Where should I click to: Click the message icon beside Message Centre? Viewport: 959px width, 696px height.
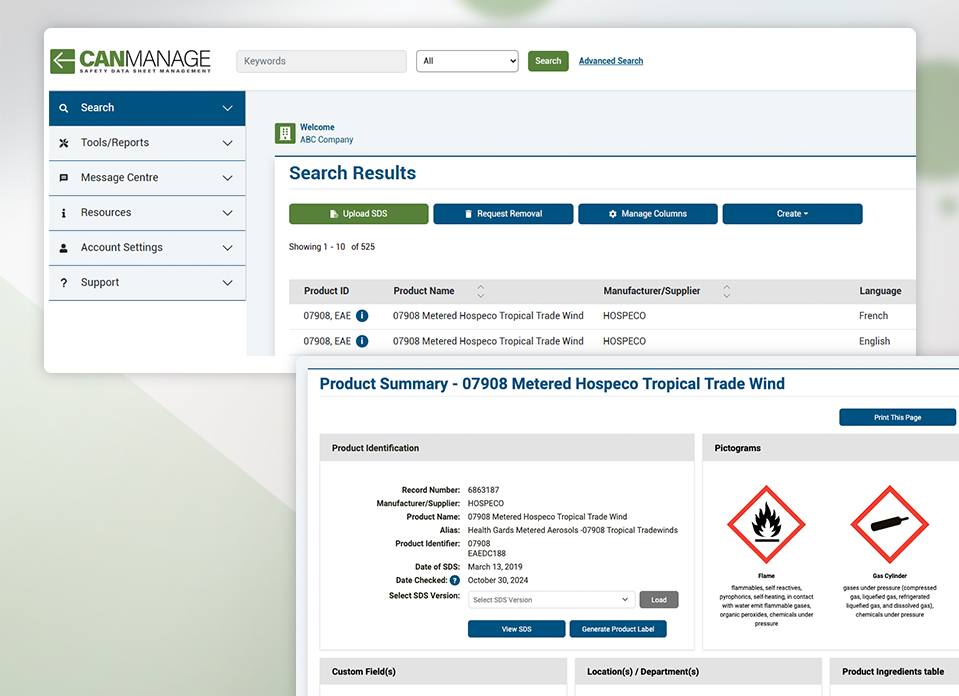(x=64, y=178)
